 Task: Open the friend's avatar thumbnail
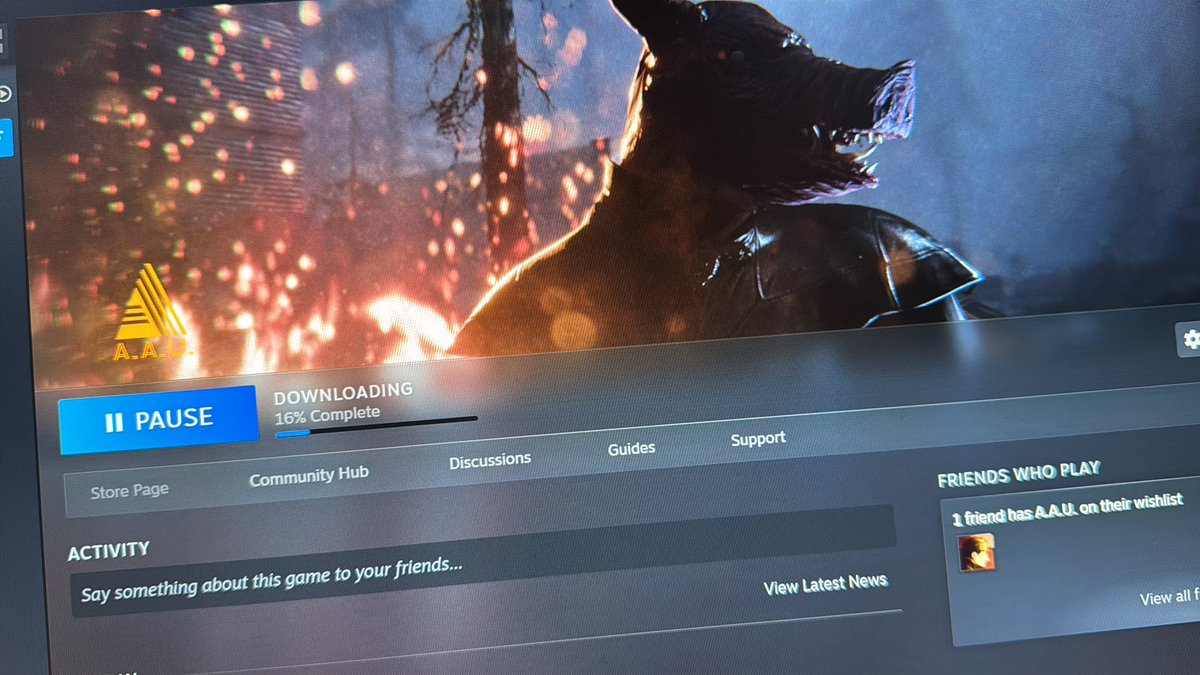pos(976,552)
